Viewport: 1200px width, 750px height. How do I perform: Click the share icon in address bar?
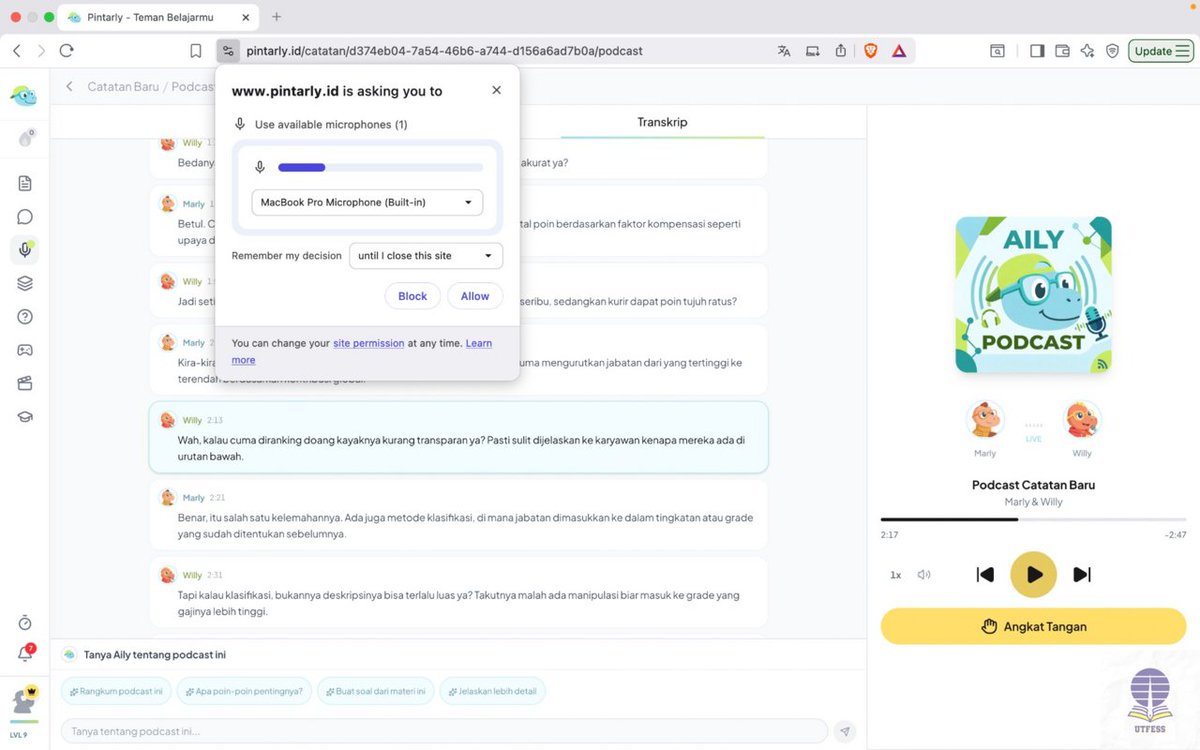coord(841,50)
